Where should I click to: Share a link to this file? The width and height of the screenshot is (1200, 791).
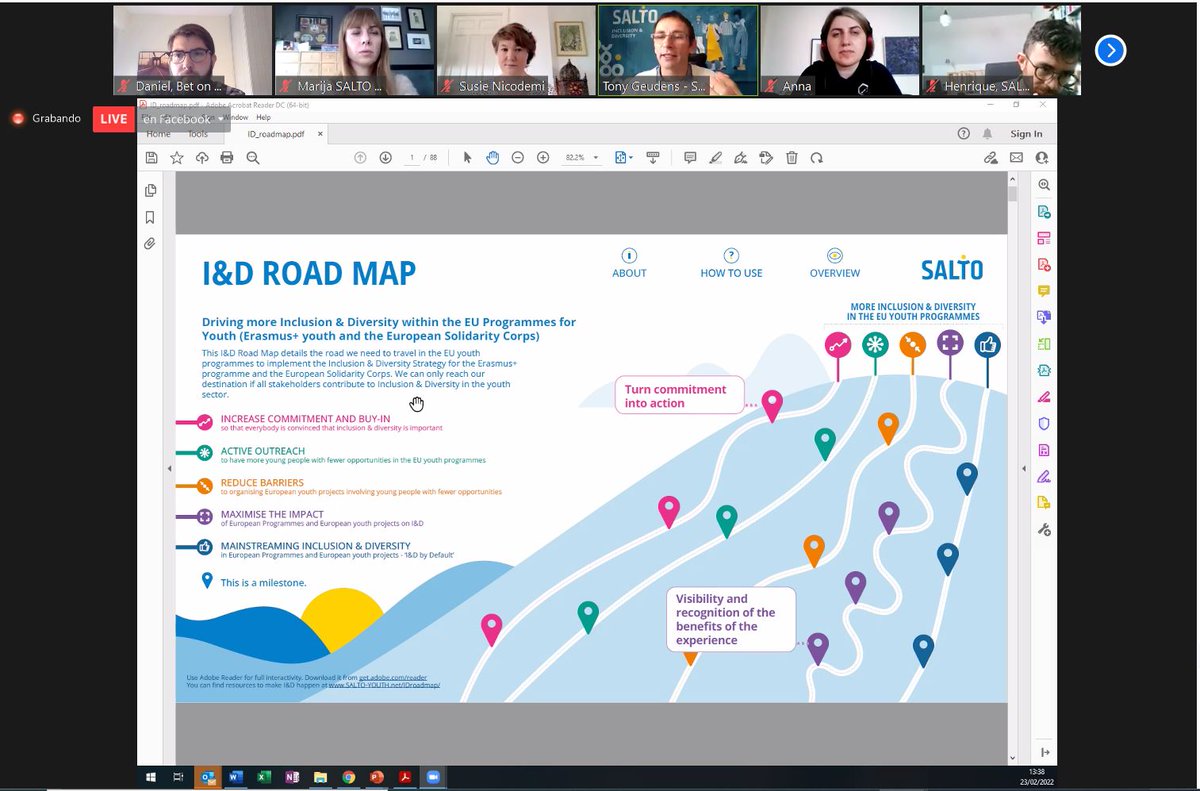point(991,157)
